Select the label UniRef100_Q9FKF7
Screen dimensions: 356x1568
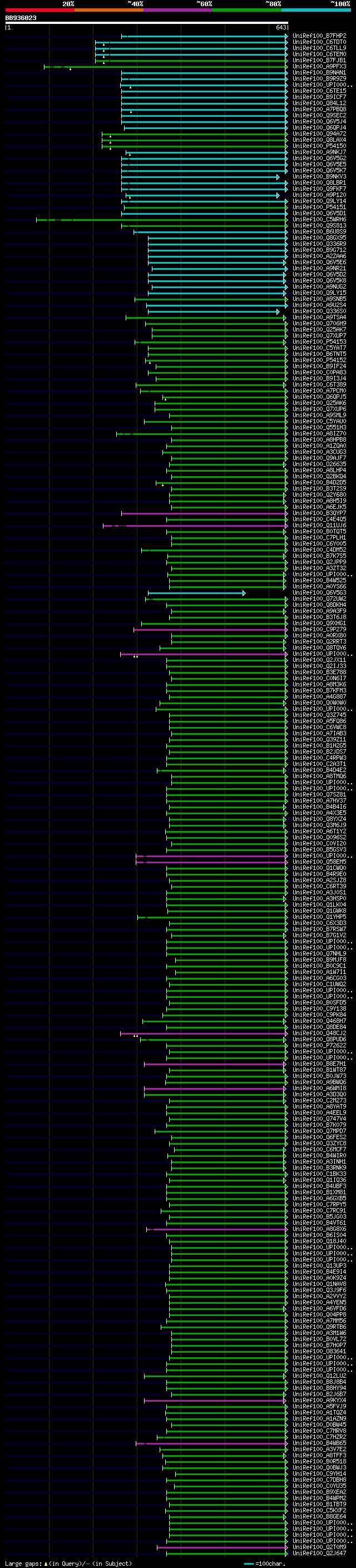coord(319,189)
